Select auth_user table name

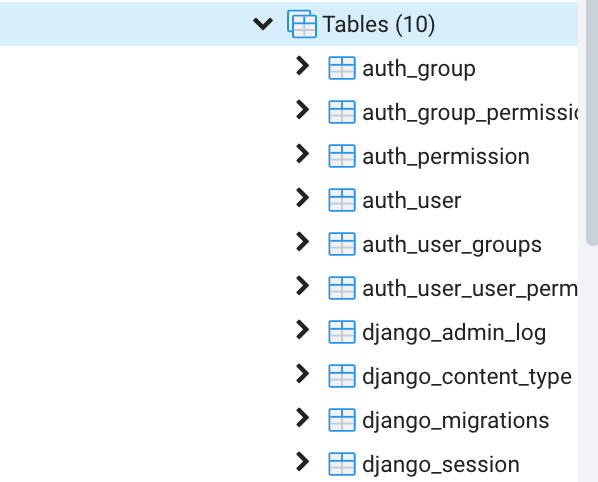412,201
